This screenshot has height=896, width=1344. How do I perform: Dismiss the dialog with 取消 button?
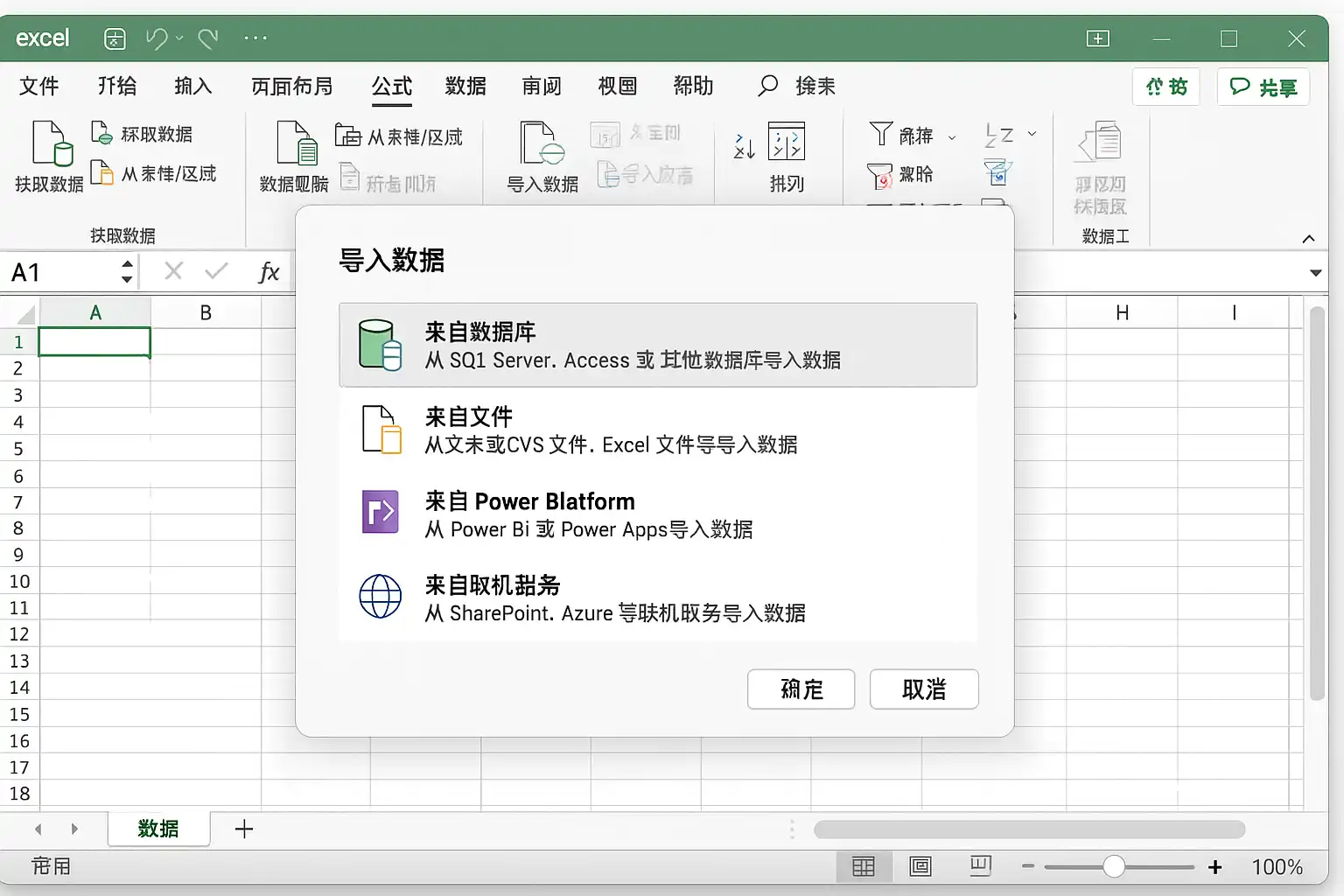tap(924, 689)
